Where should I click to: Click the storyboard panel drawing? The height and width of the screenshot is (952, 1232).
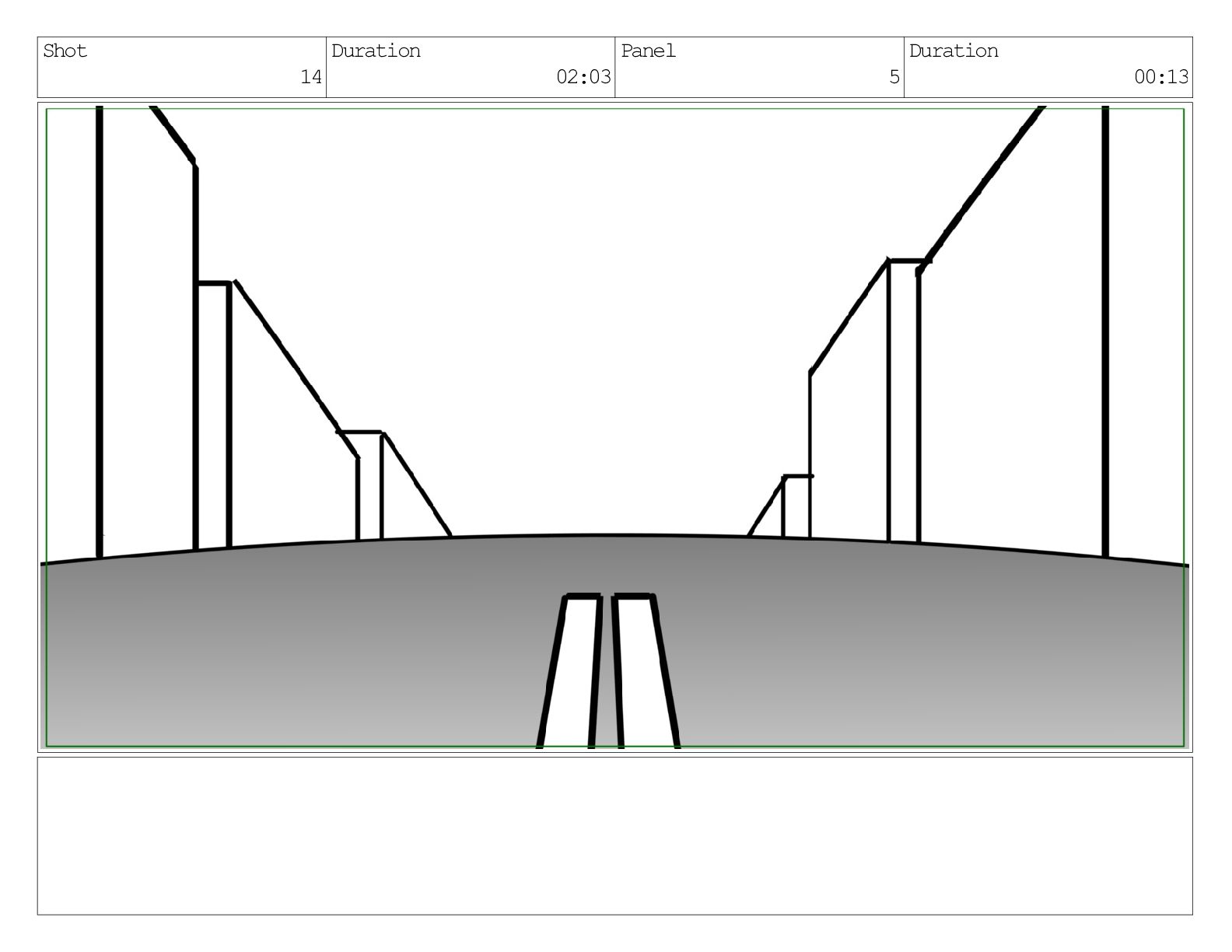coord(614,427)
